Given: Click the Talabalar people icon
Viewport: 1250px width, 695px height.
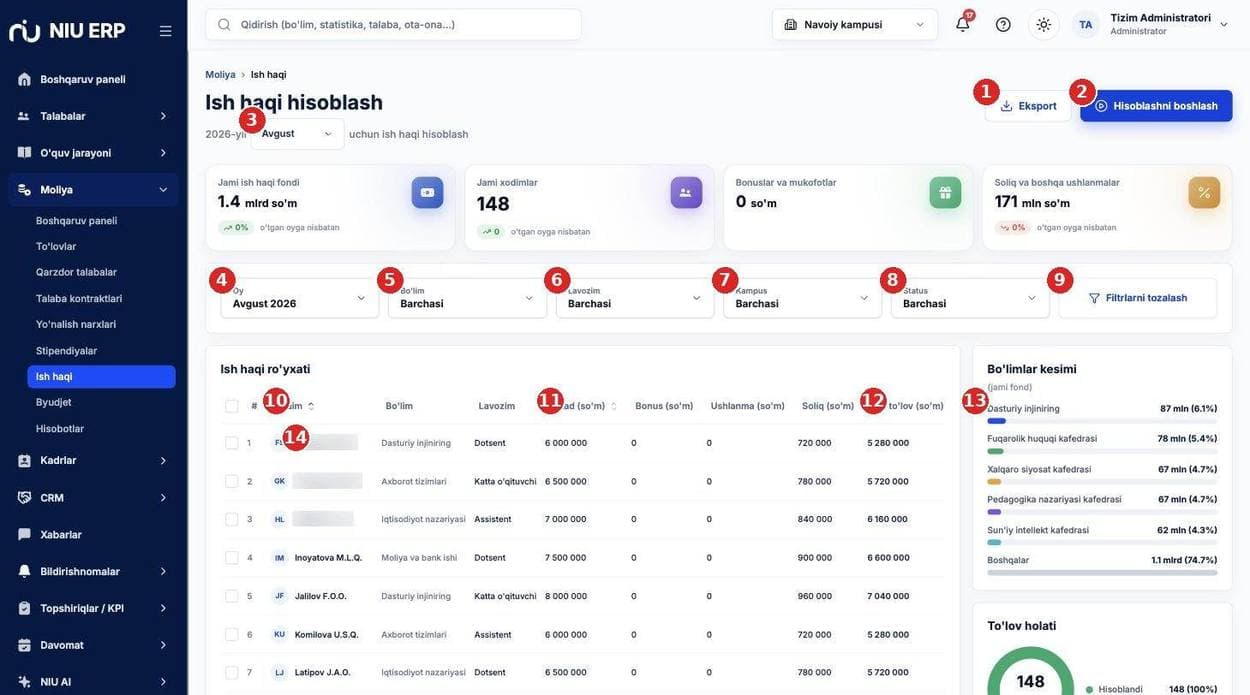Looking at the screenshot, I should tap(24, 116).
